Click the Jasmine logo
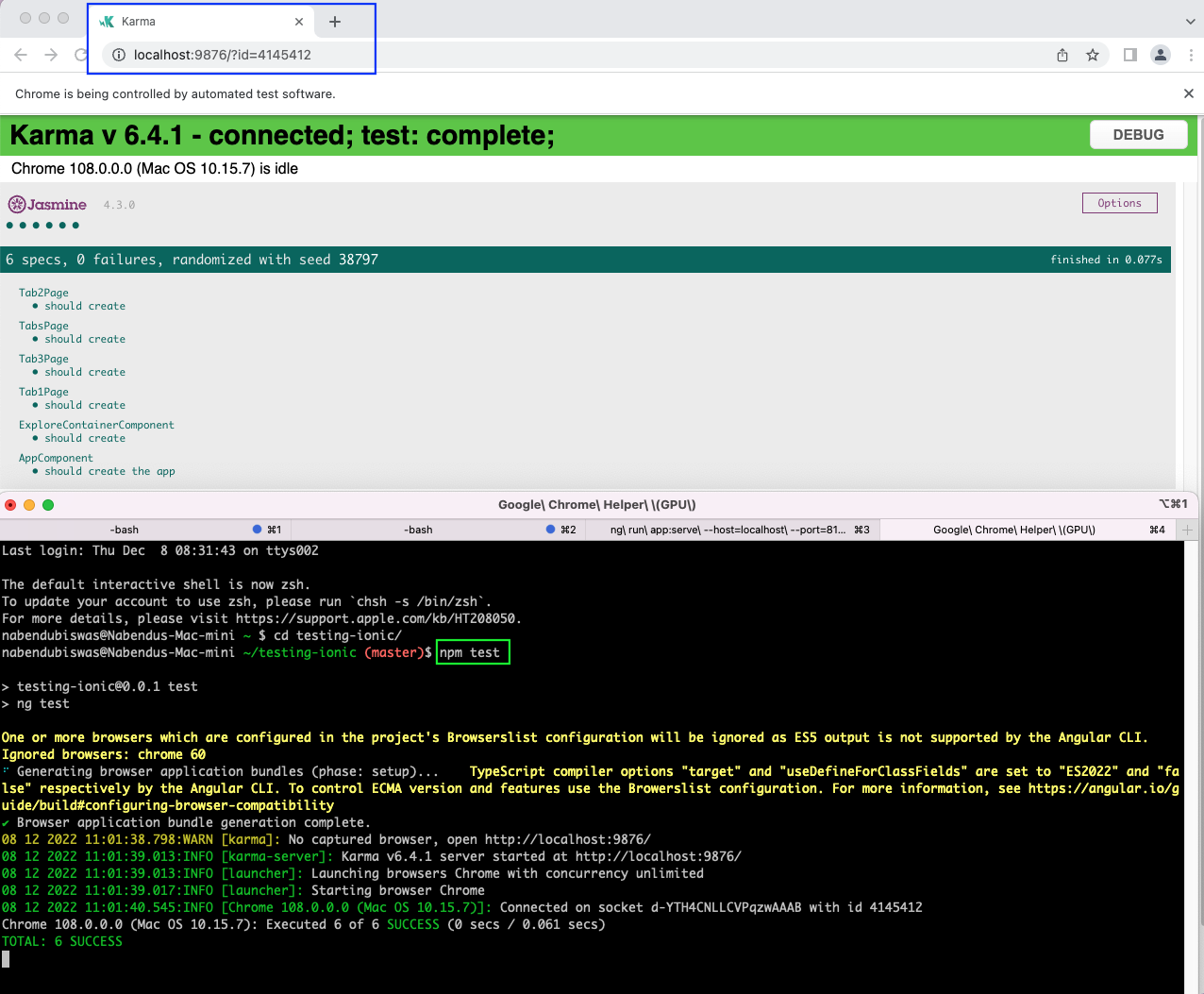This screenshot has width=1204, height=994. pos(47,204)
